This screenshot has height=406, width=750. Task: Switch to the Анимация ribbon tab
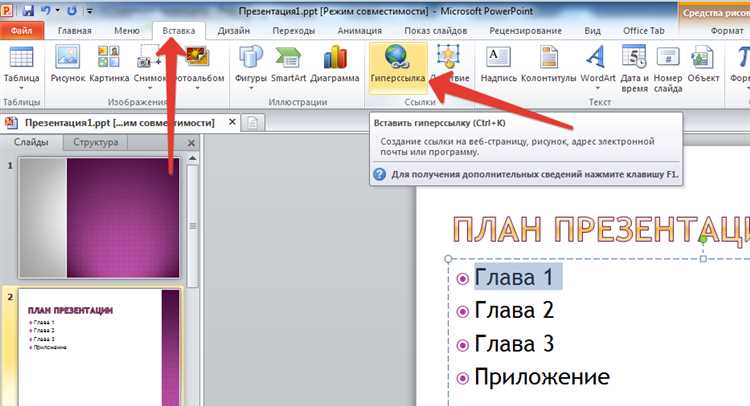click(360, 31)
